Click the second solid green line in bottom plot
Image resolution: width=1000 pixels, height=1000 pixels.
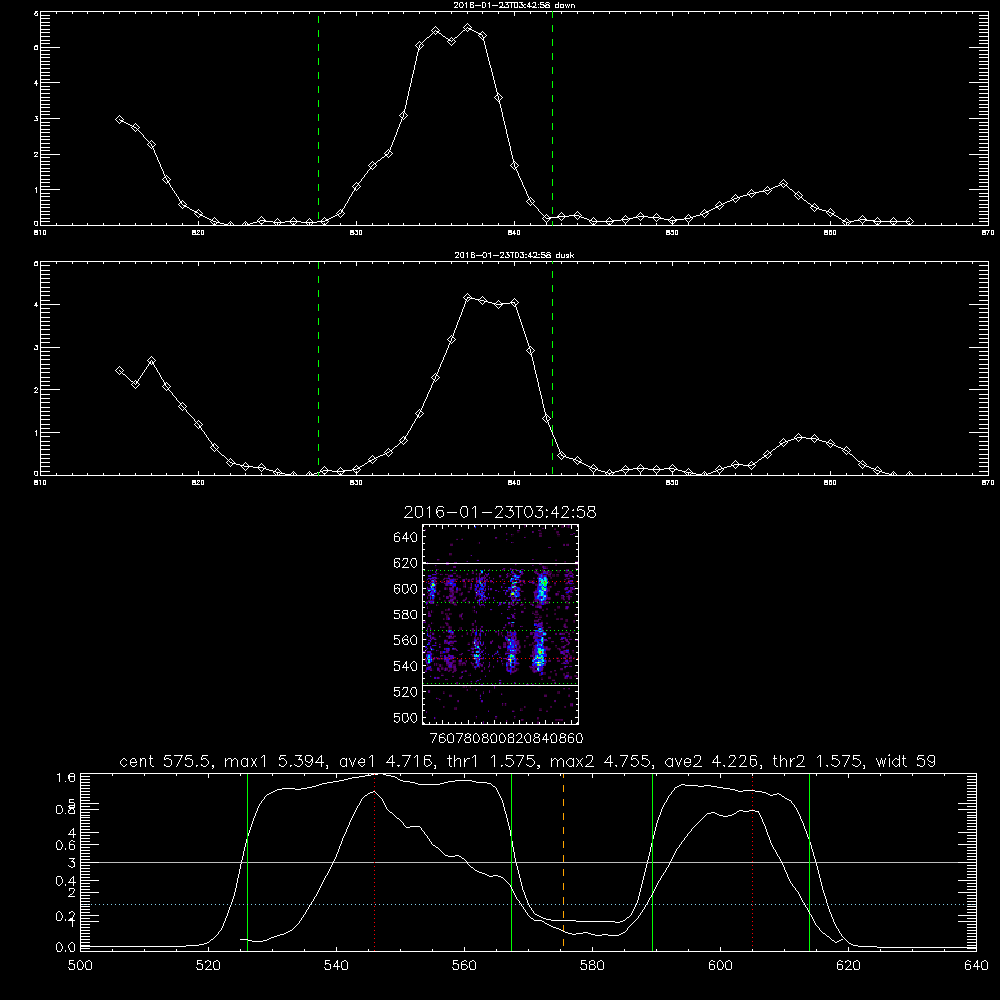tap(511, 861)
